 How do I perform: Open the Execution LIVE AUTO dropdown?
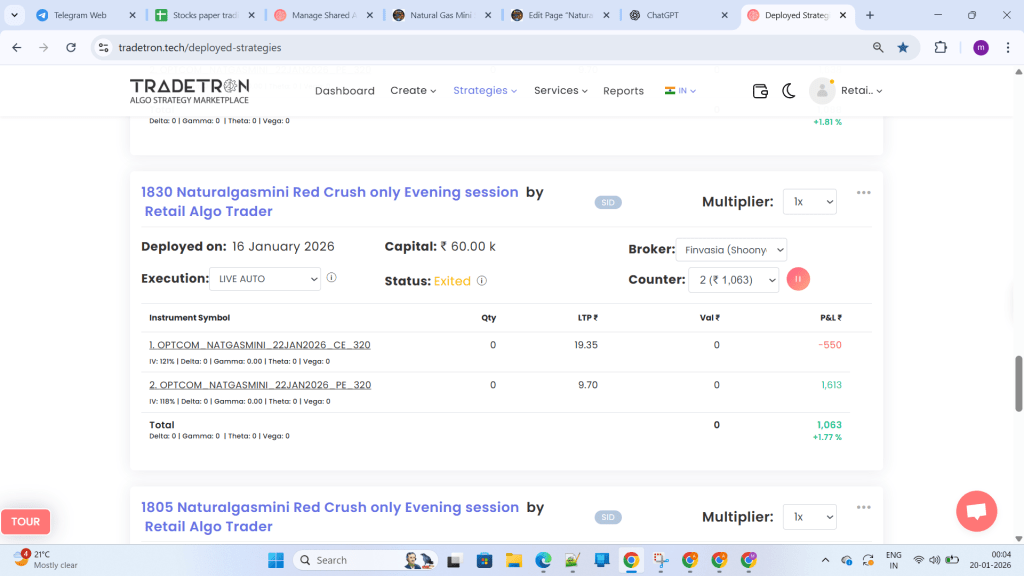[x=266, y=279]
